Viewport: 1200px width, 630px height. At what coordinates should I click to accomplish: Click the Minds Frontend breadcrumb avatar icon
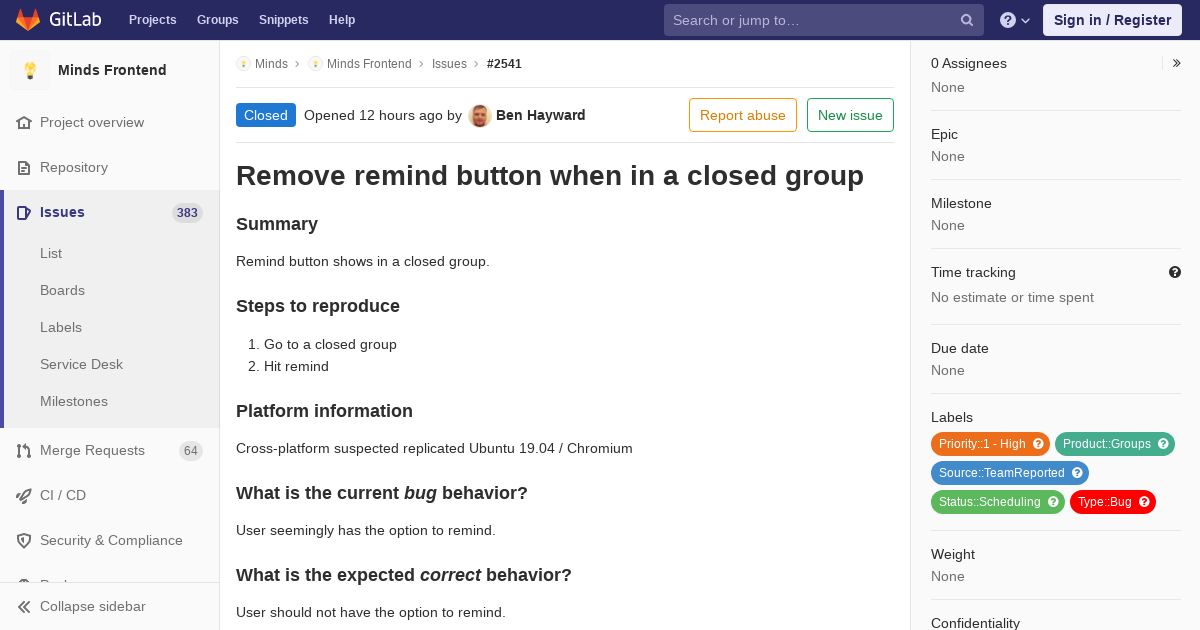coord(315,64)
